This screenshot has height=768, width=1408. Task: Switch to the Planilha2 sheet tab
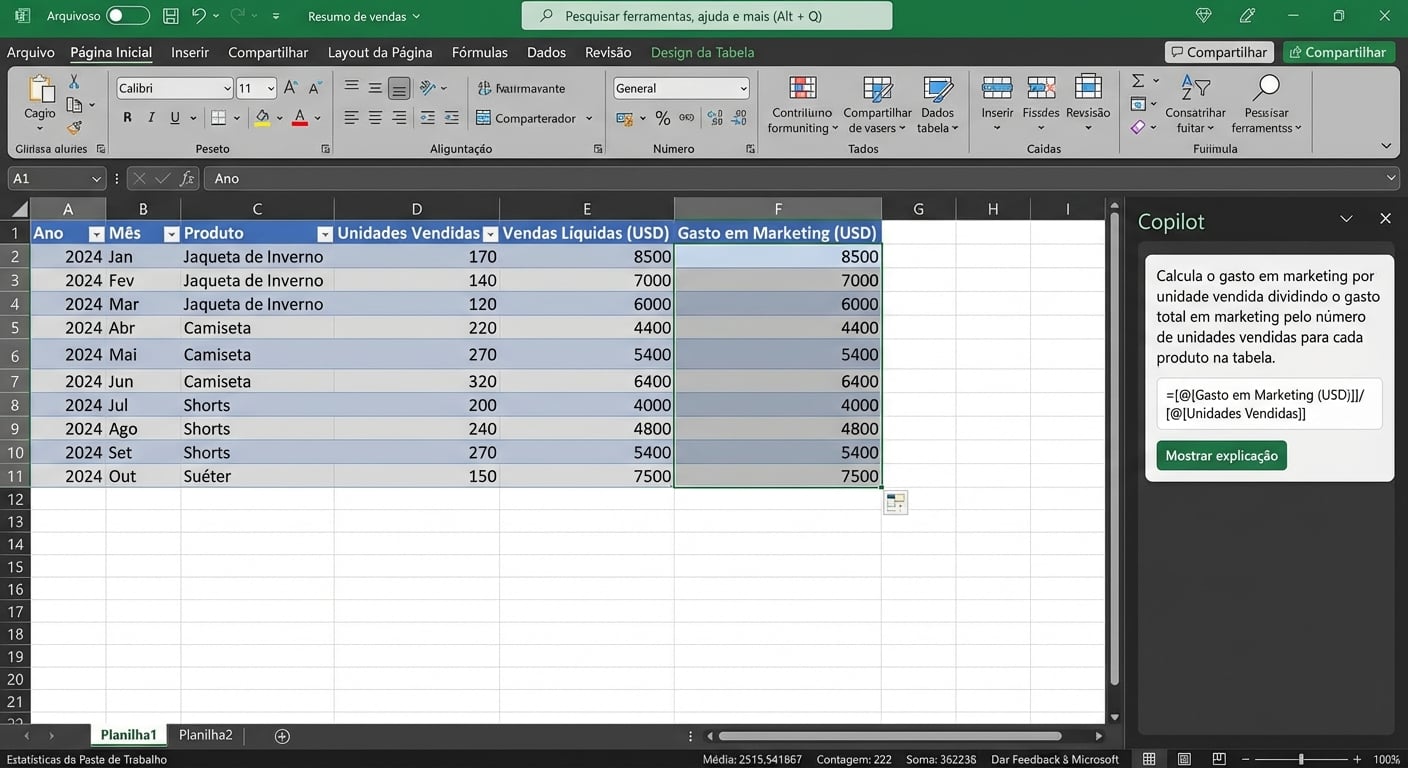click(x=205, y=734)
